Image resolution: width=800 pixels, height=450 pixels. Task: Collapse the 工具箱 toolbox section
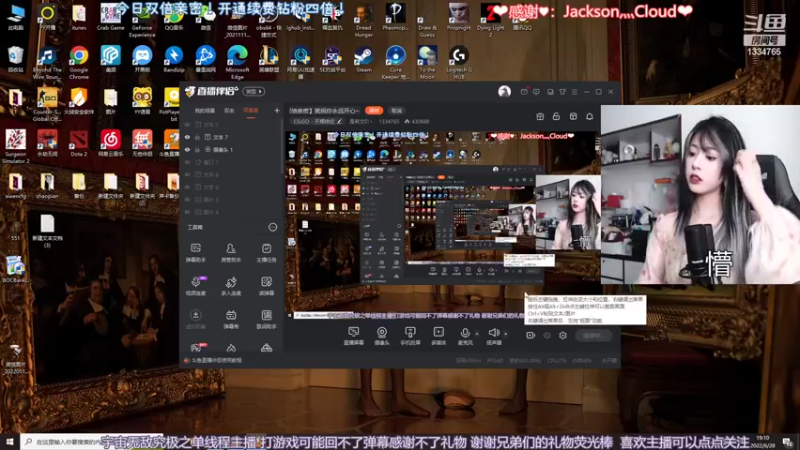point(272,227)
